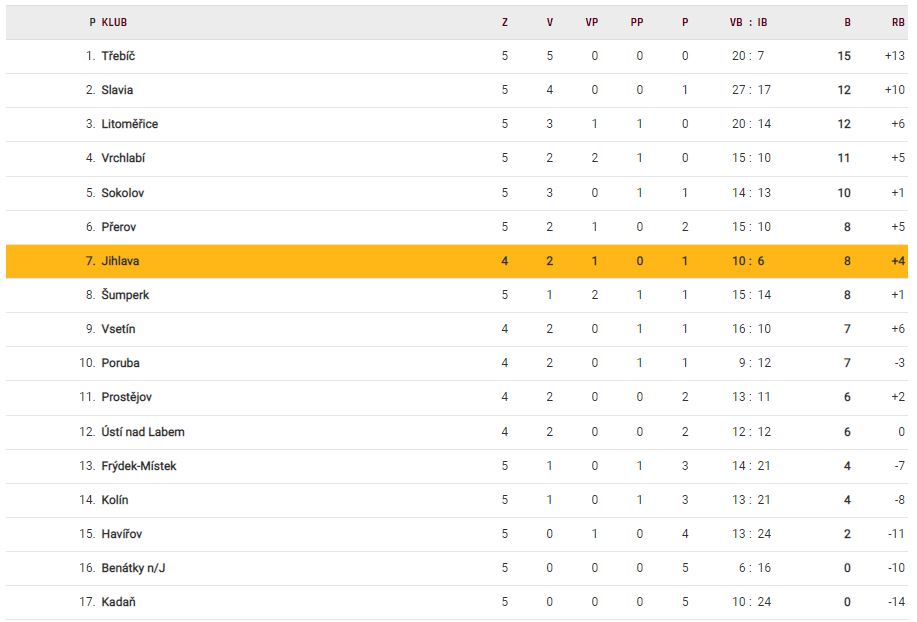Open the Prostějov team entry
This screenshot has height=622, width=917.
coord(125,397)
